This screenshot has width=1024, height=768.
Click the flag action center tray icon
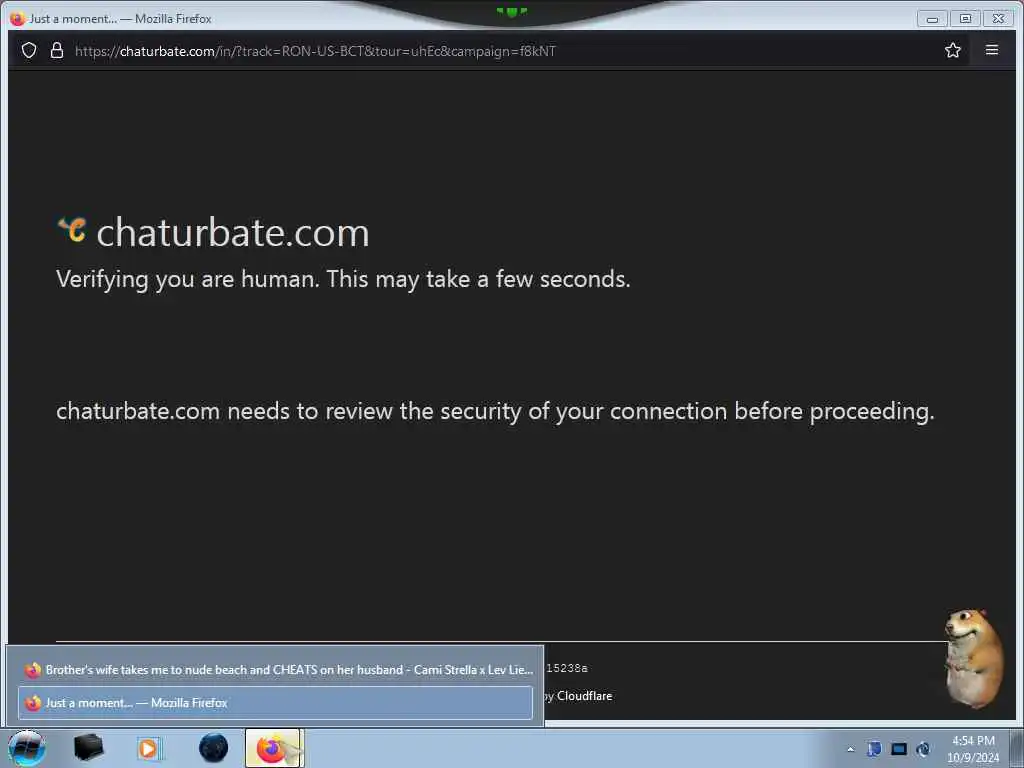874,749
